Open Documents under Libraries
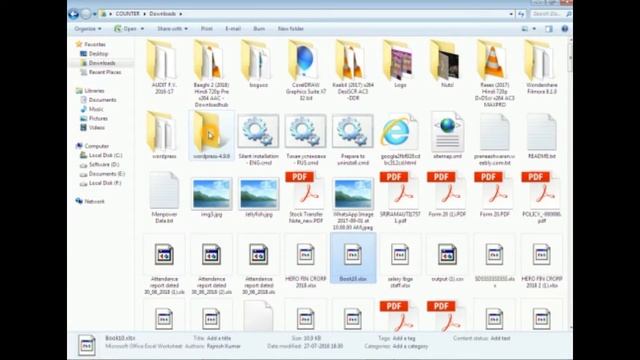The width and height of the screenshot is (640, 360). click(102, 100)
